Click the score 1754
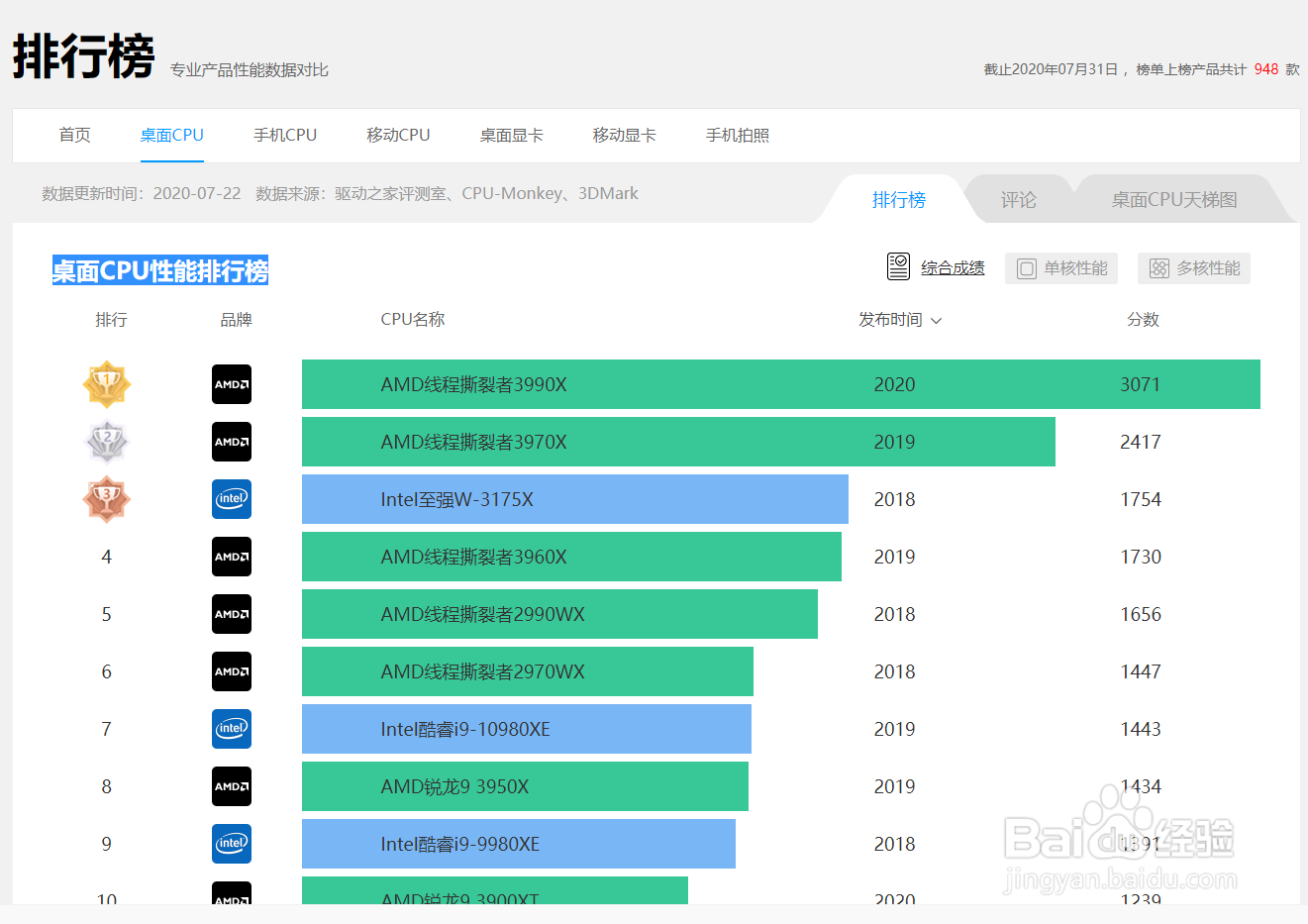The image size is (1308, 924). tap(1141, 499)
